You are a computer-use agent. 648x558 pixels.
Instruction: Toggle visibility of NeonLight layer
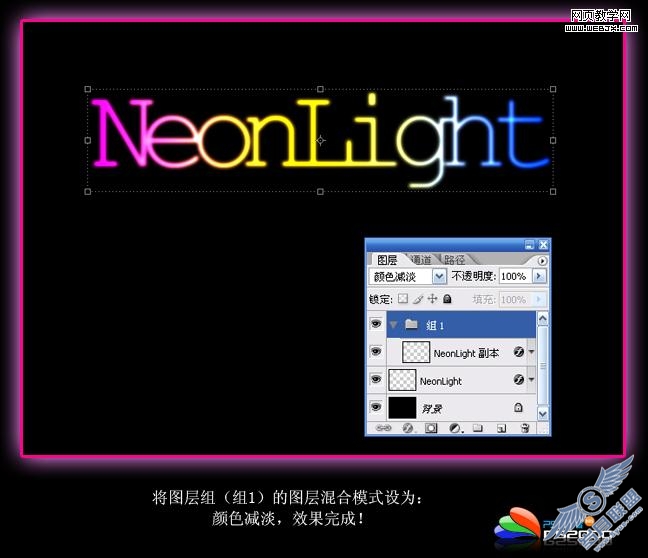coord(376,379)
